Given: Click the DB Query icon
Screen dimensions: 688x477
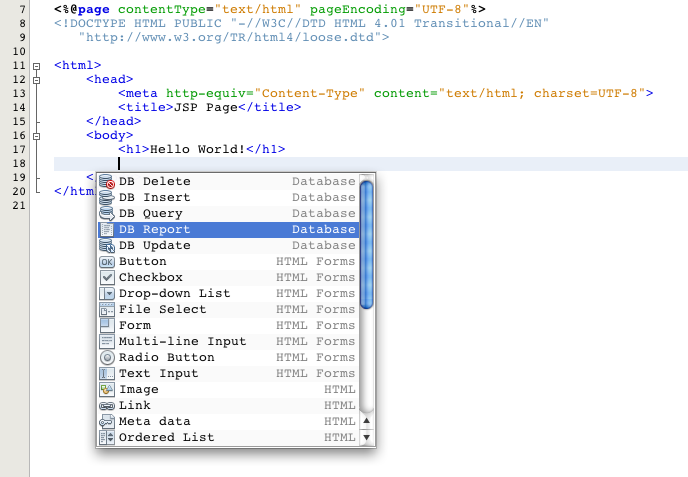Looking at the screenshot, I should click(x=107, y=214).
